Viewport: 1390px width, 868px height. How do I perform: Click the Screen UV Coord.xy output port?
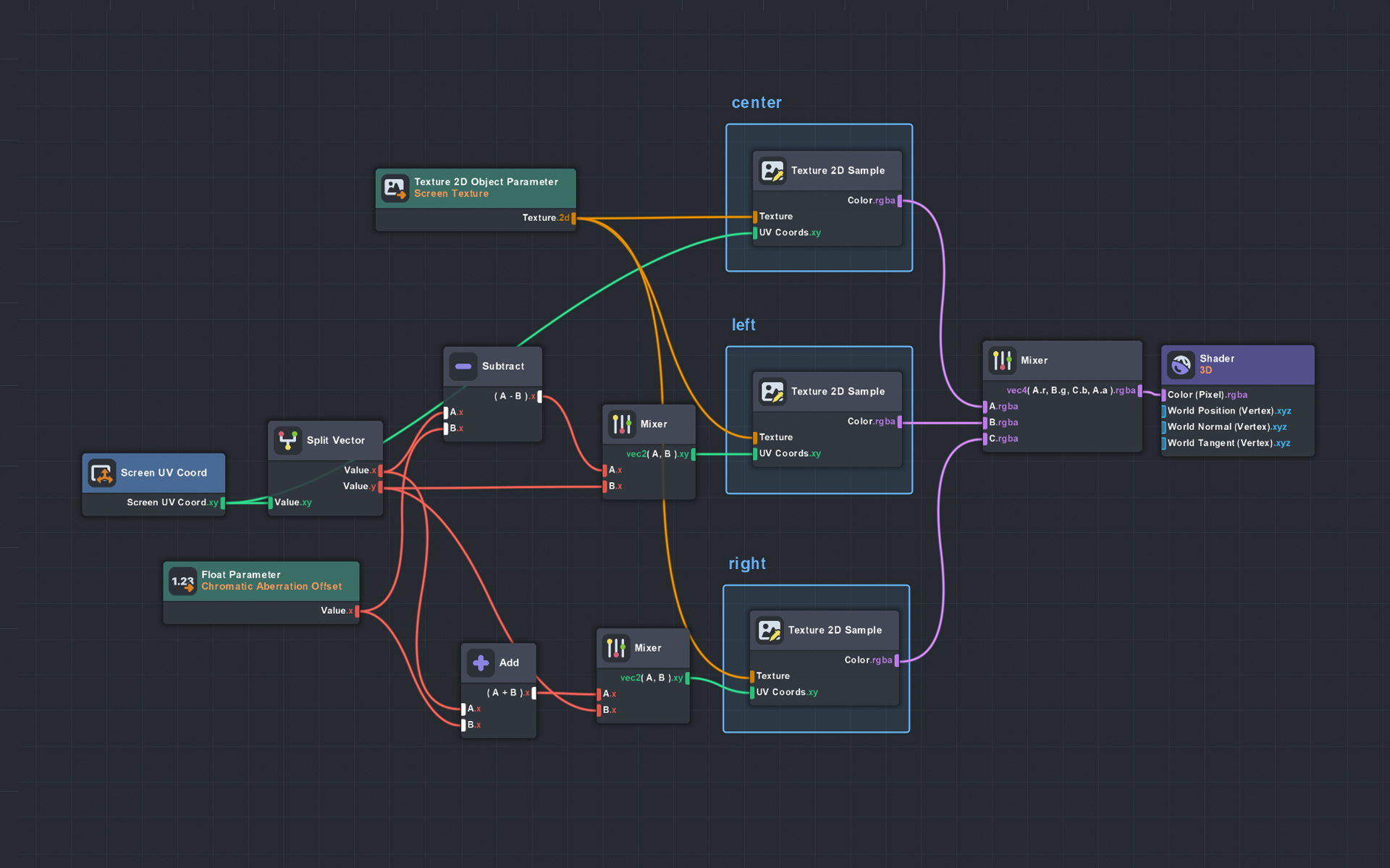coord(222,502)
